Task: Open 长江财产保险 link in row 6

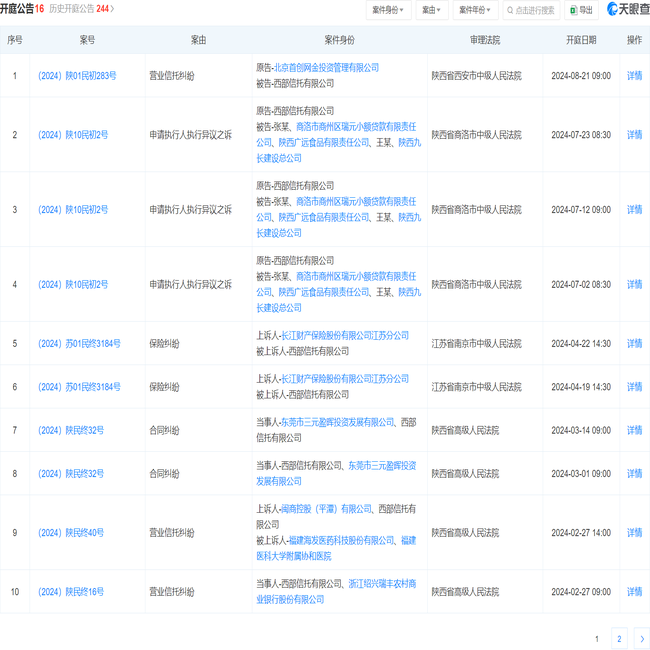Action: coord(345,378)
